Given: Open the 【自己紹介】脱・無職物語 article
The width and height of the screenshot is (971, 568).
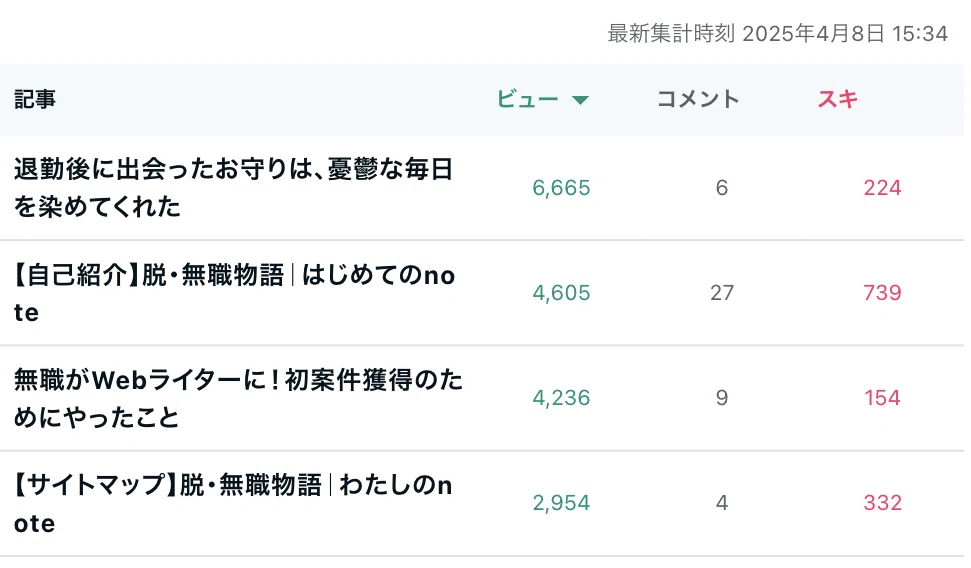Looking at the screenshot, I should [234, 293].
